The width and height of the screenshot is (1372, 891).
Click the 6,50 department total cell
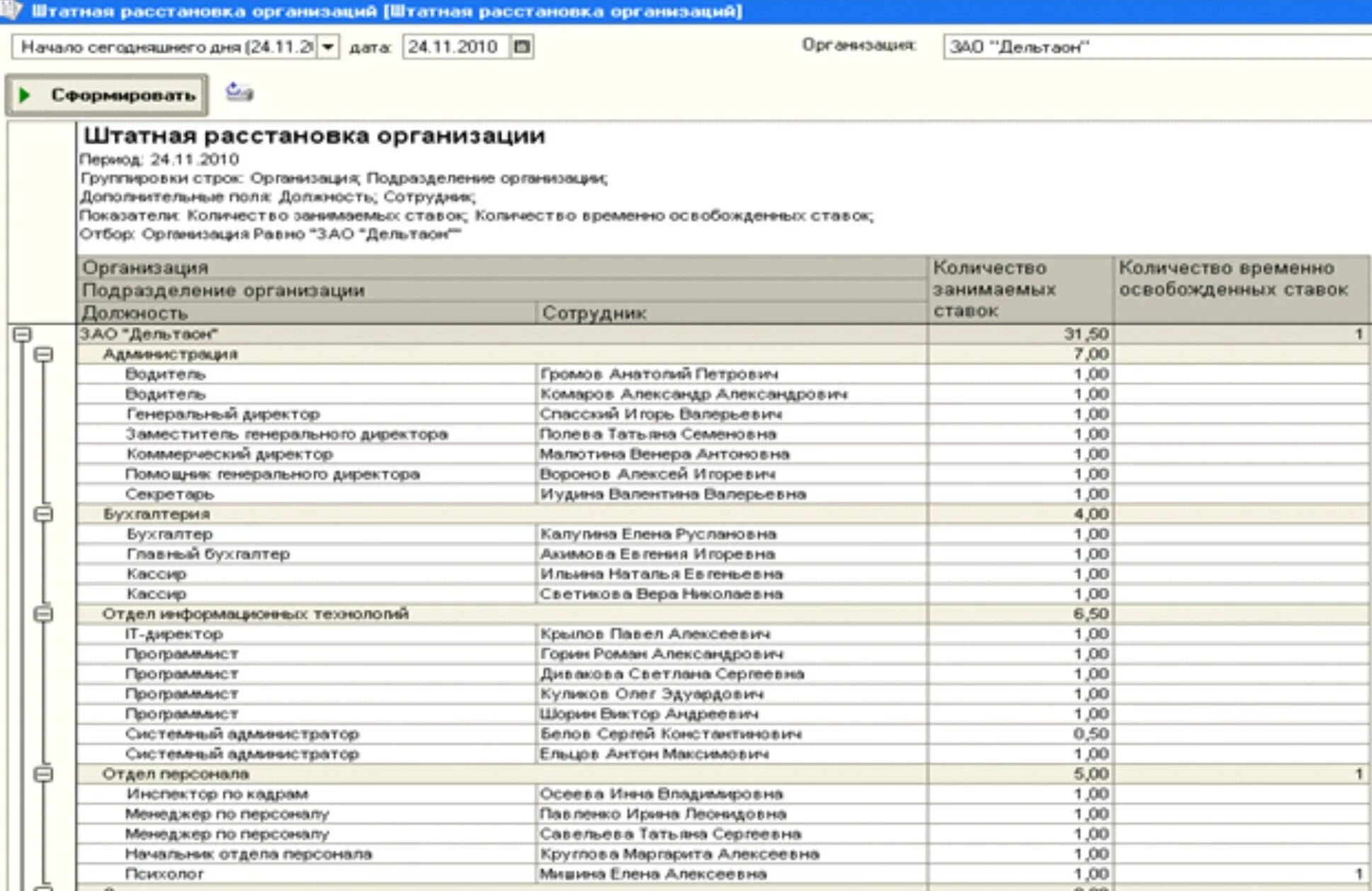tap(1020, 613)
